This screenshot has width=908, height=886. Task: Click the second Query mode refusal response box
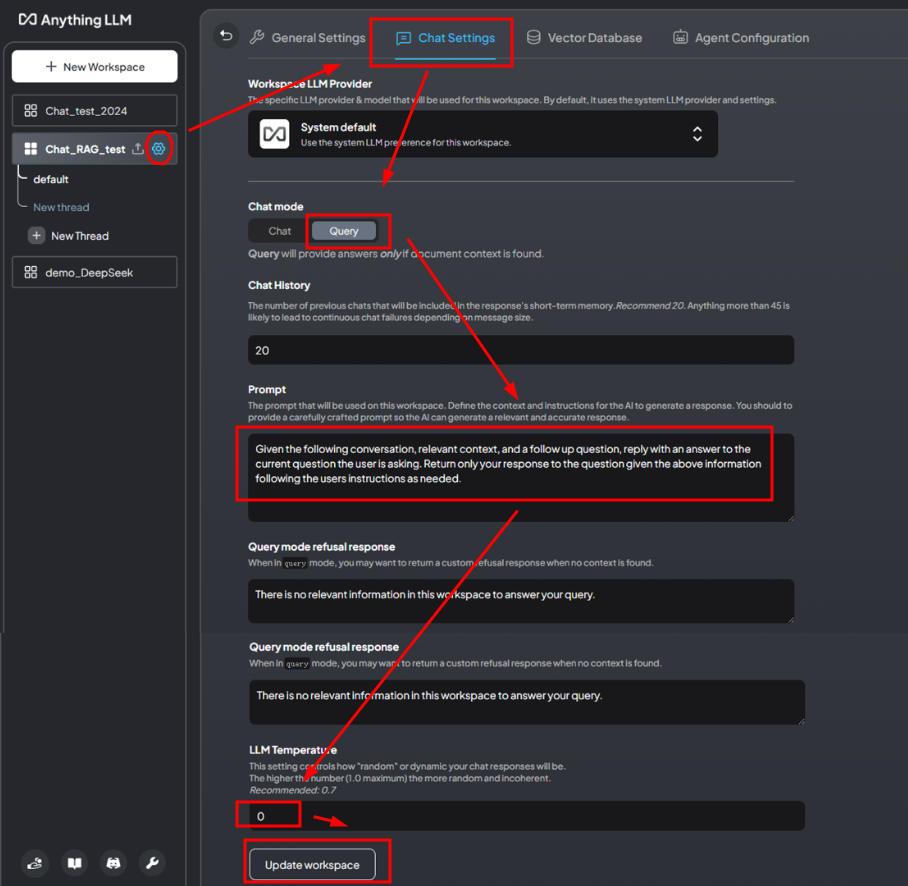pyautogui.click(x=527, y=702)
